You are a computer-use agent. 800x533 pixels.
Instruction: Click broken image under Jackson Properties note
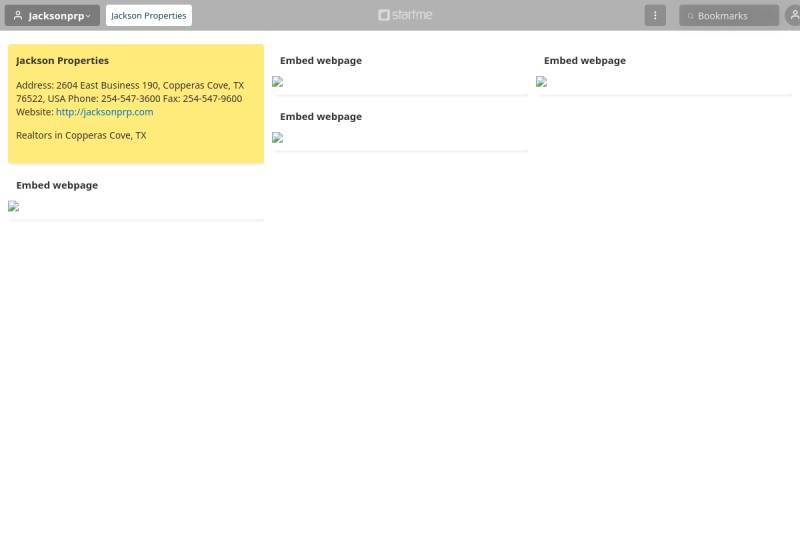pos(14,206)
